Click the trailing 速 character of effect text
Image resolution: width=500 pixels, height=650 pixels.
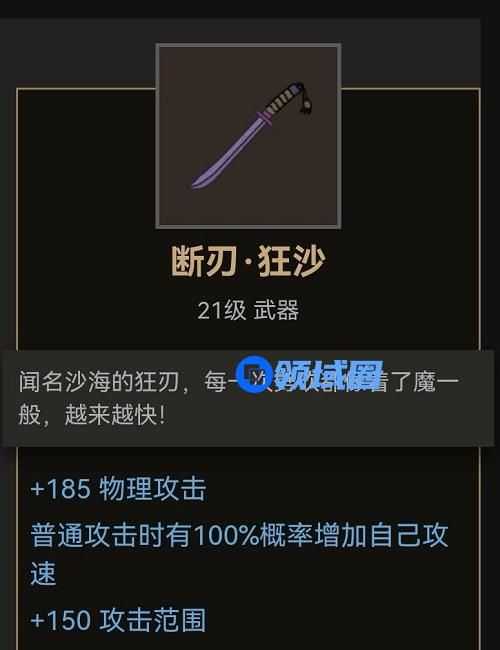pyautogui.click(x=43, y=574)
